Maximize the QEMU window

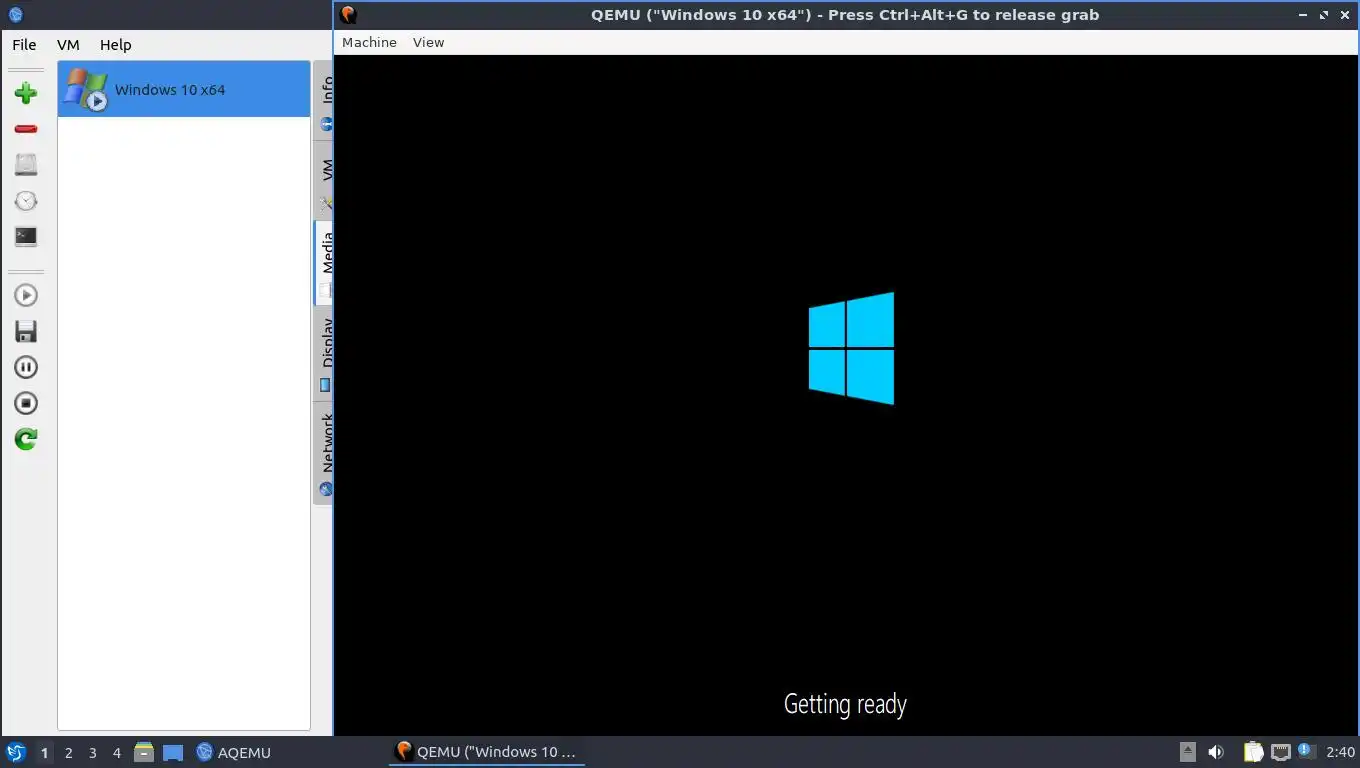point(1324,15)
